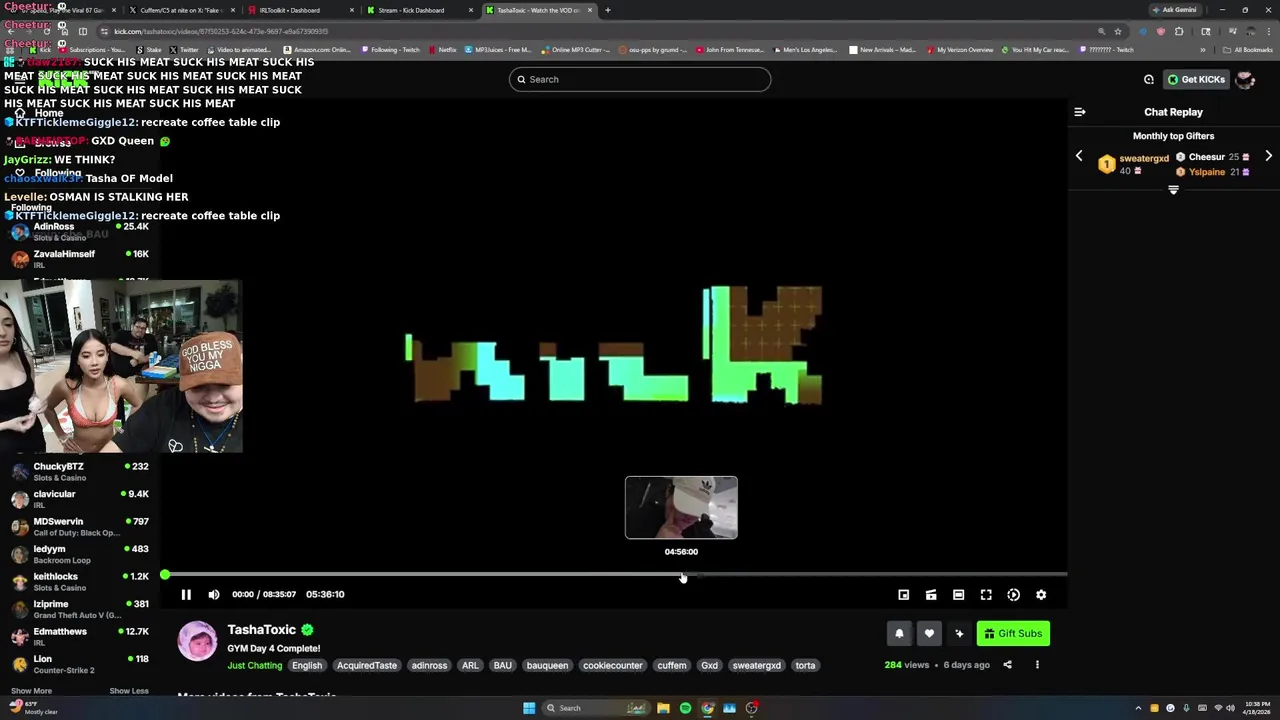Open TashaToxic channel avatar
Screen dimensions: 1280x720
point(197,641)
